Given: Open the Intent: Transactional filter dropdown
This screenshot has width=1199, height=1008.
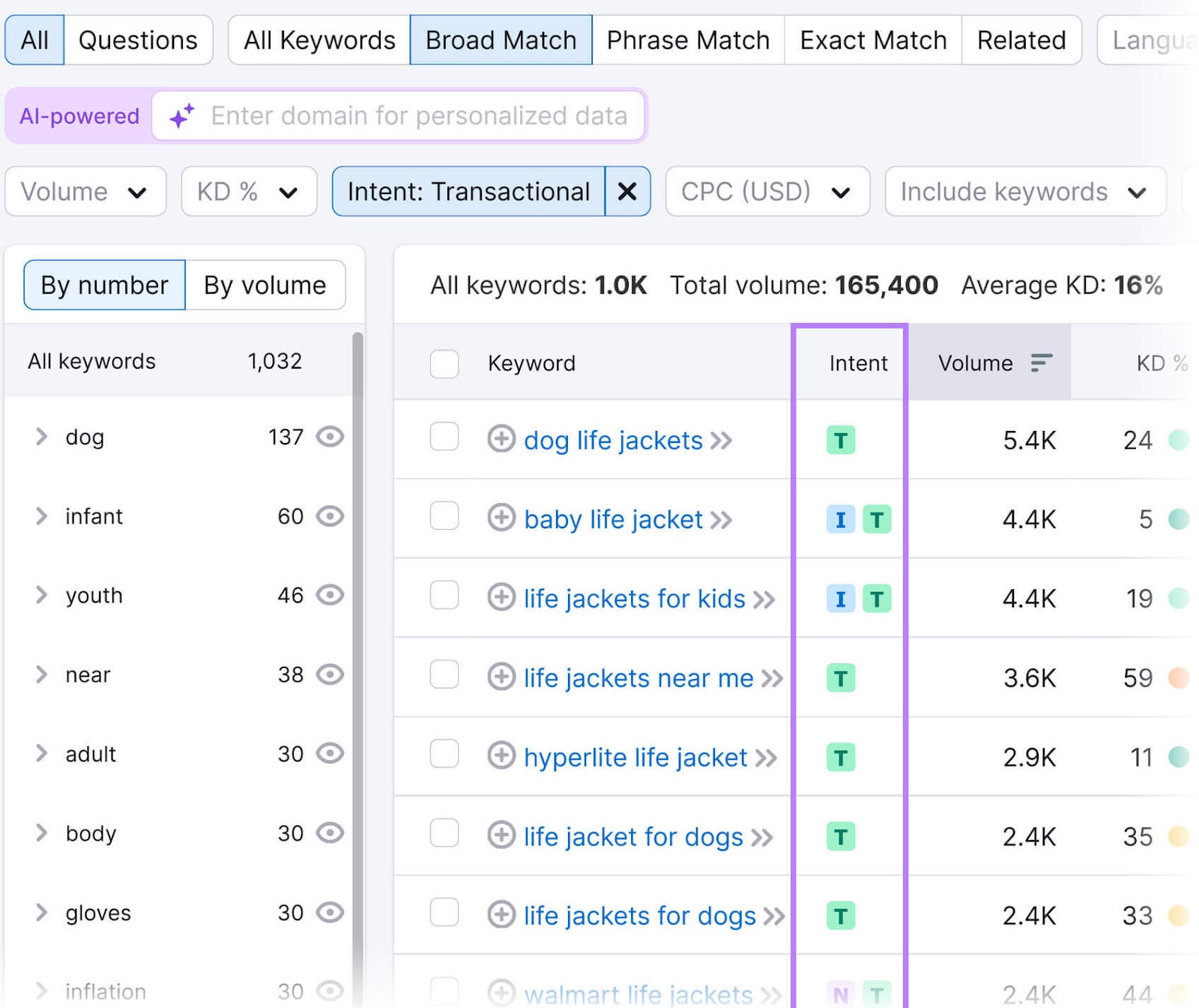Looking at the screenshot, I should (x=468, y=192).
